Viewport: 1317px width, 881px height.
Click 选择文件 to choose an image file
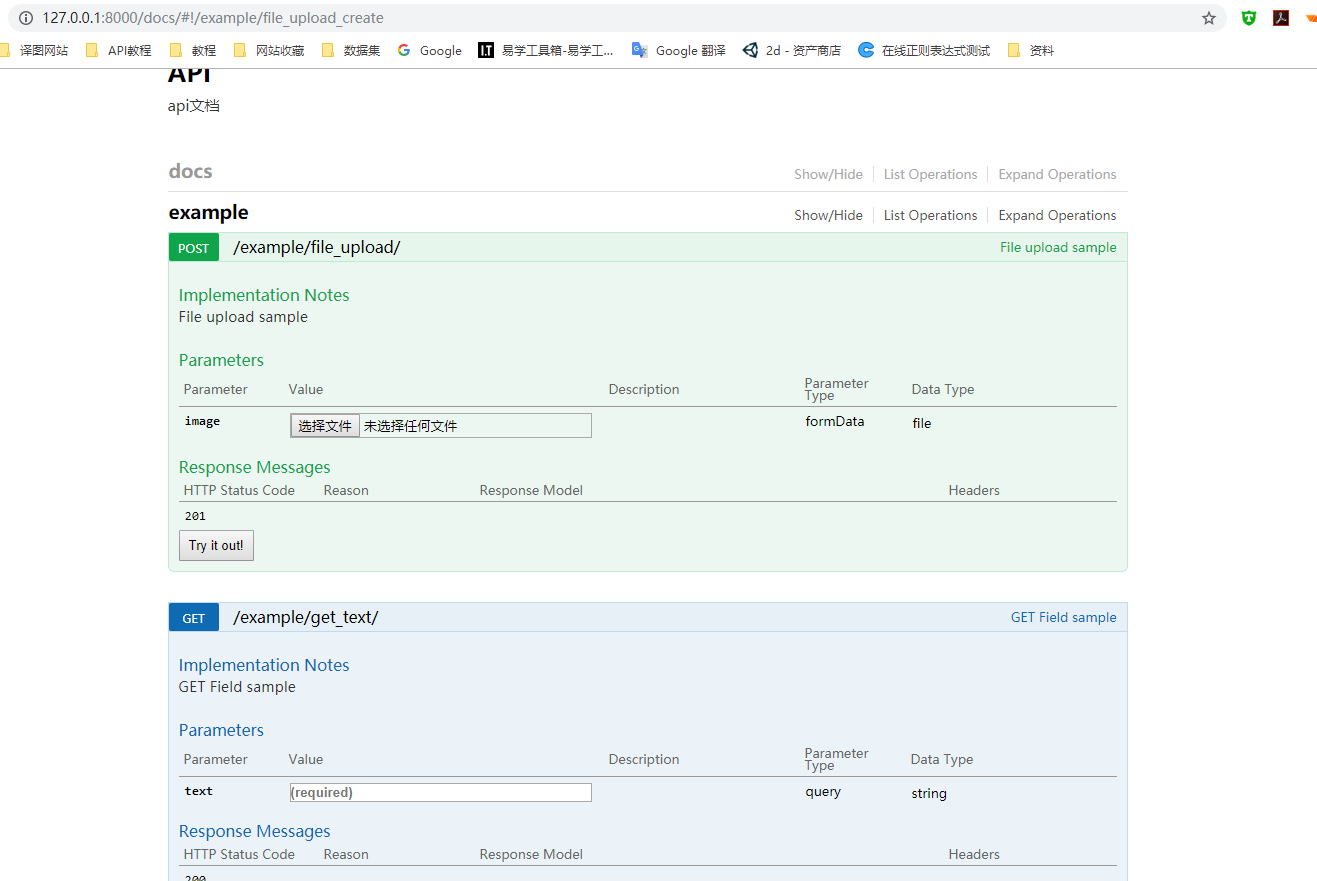325,426
